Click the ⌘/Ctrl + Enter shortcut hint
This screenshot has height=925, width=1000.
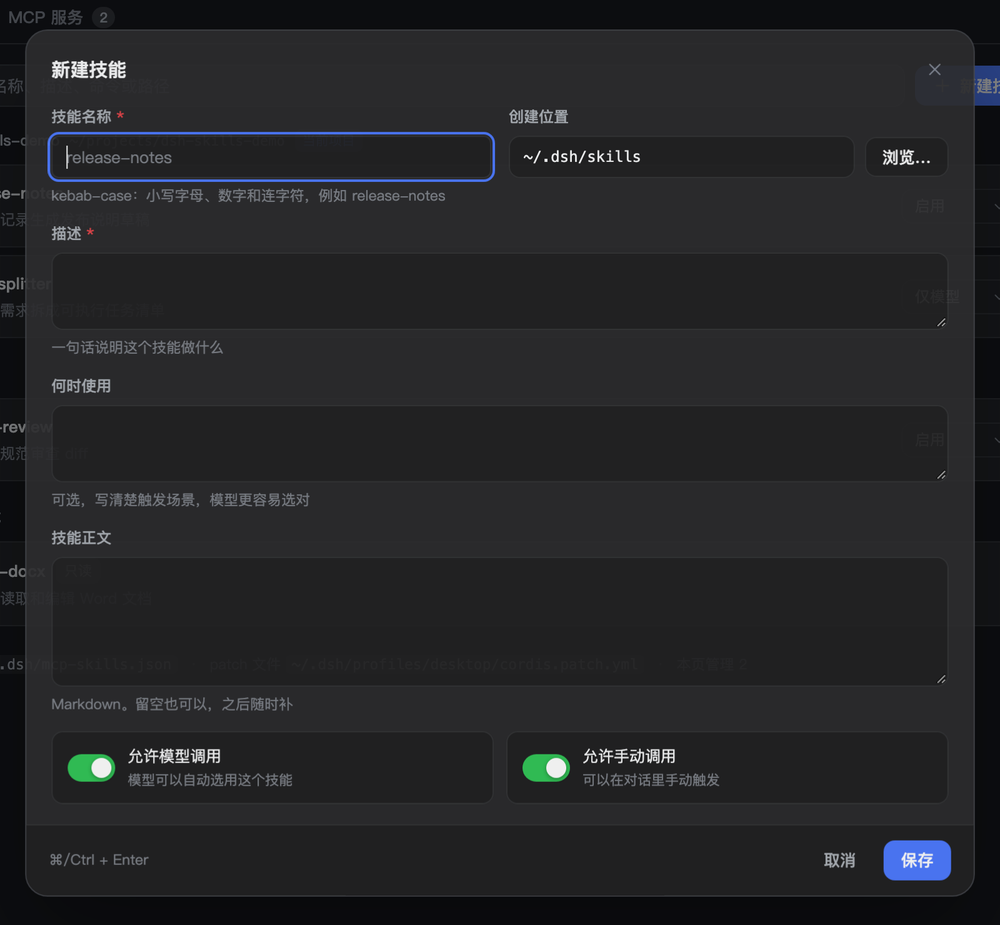click(x=99, y=860)
